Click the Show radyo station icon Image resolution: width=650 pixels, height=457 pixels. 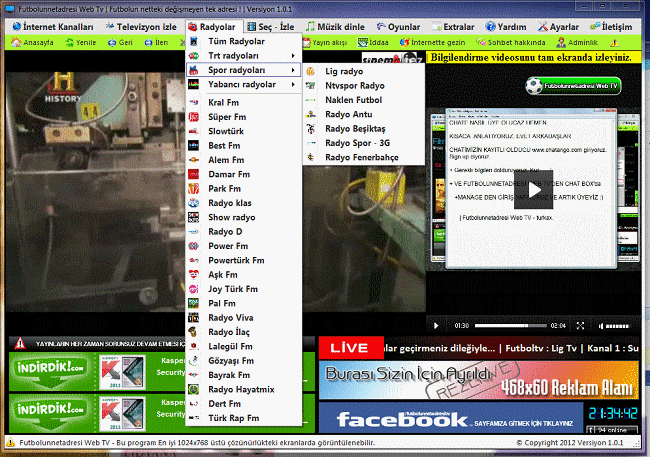194,217
